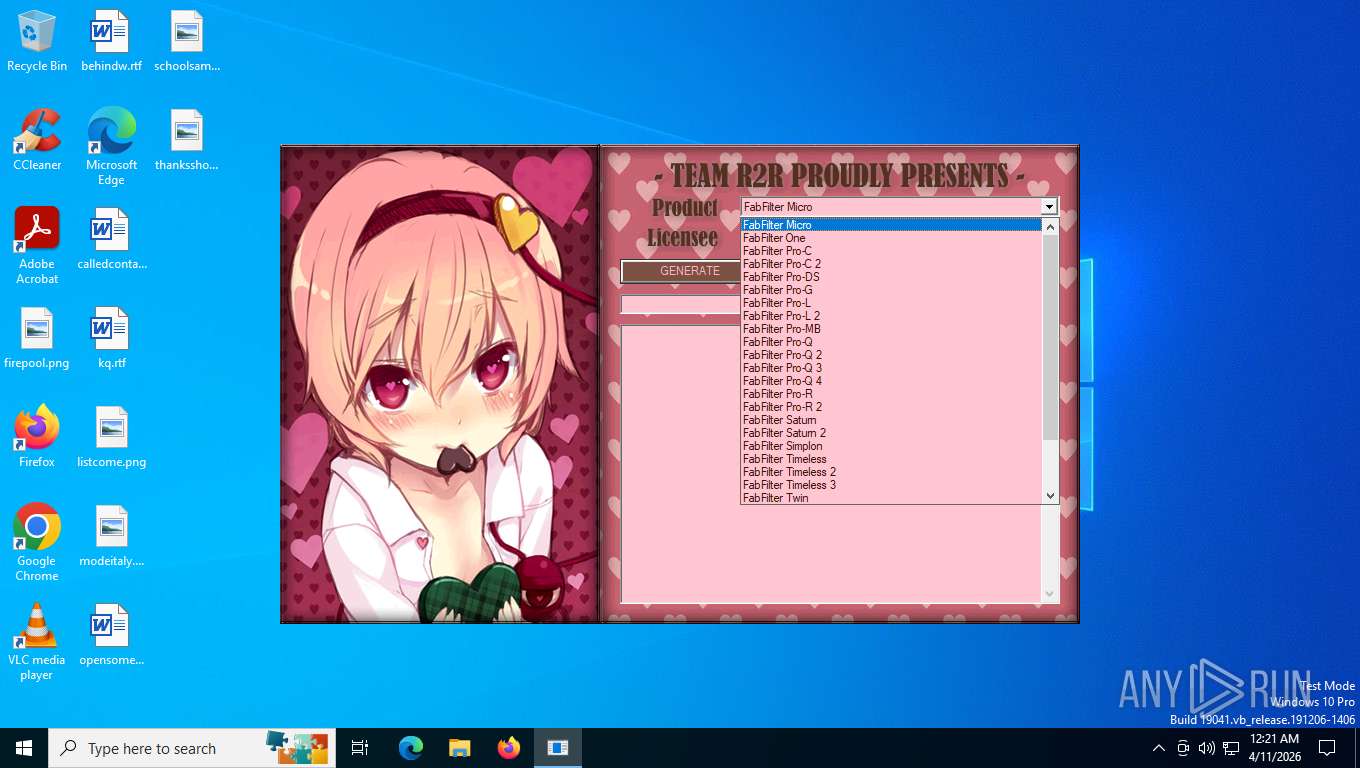
Task: Open the opensome document icon
Action: coord(111,635)
